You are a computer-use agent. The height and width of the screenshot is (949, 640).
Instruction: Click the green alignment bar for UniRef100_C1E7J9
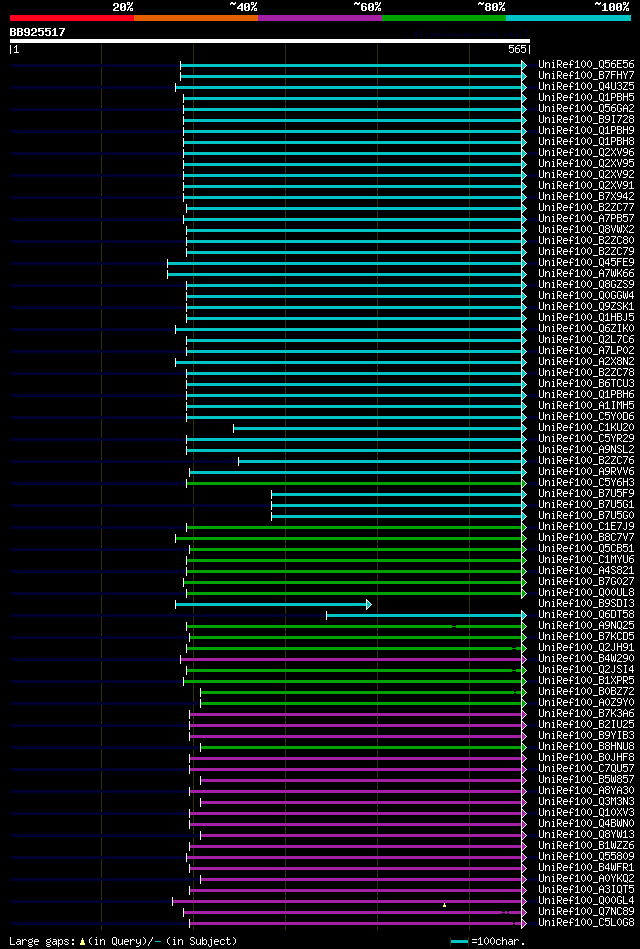tap(356, 527)
